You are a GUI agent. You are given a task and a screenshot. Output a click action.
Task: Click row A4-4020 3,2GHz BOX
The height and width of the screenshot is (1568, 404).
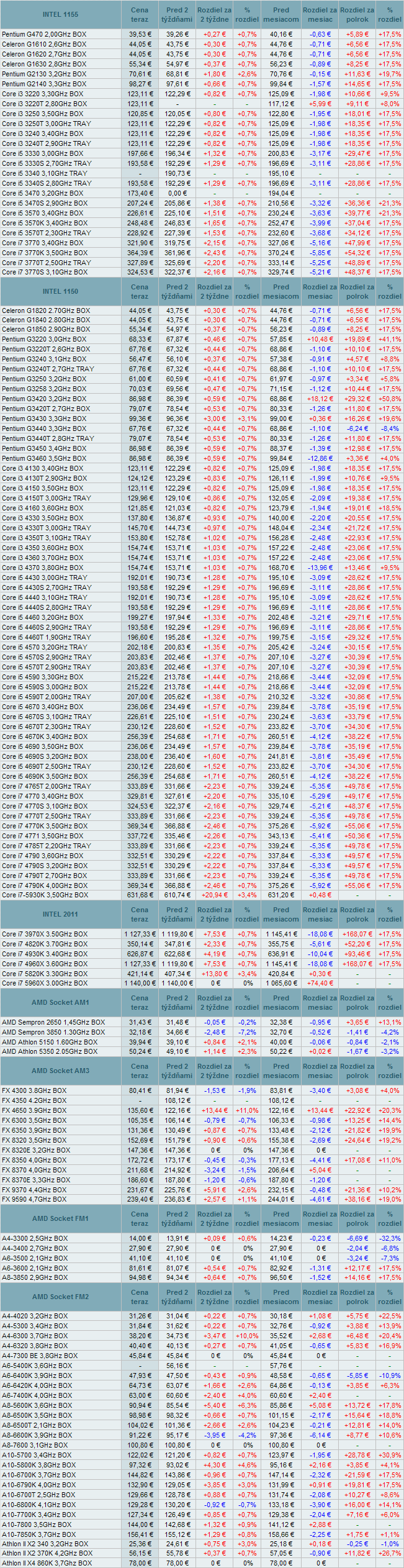pyautogui.click(x=202, y=1316)
